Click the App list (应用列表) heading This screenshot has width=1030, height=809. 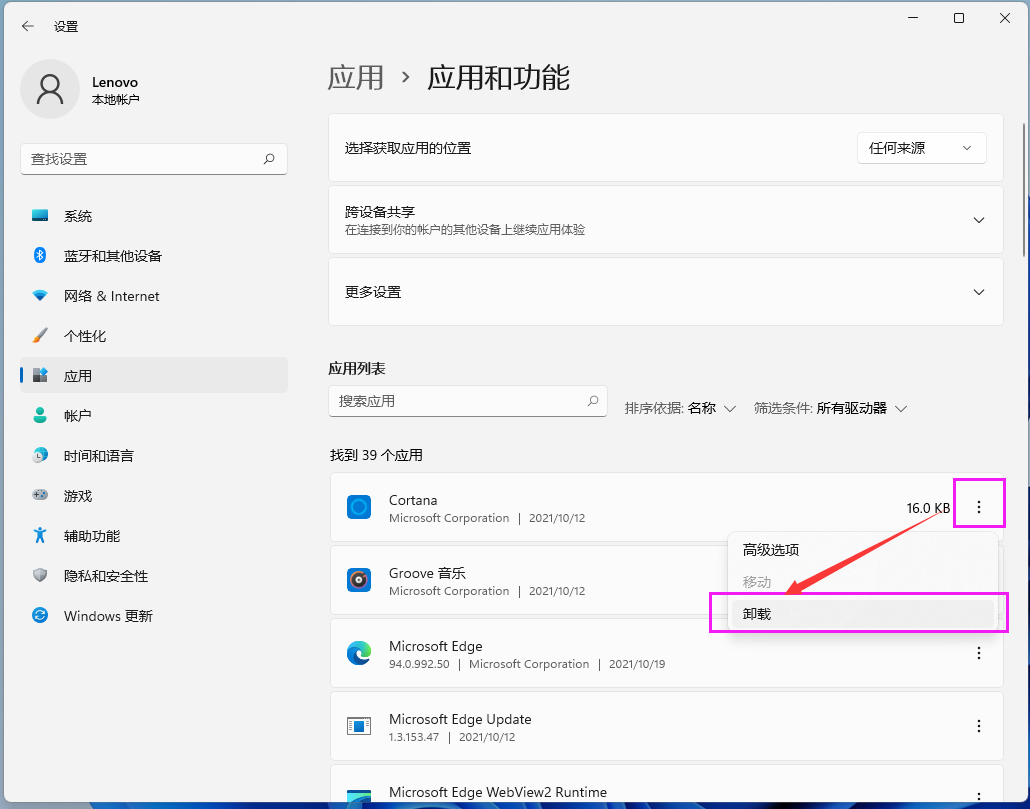tap(357, 368)
